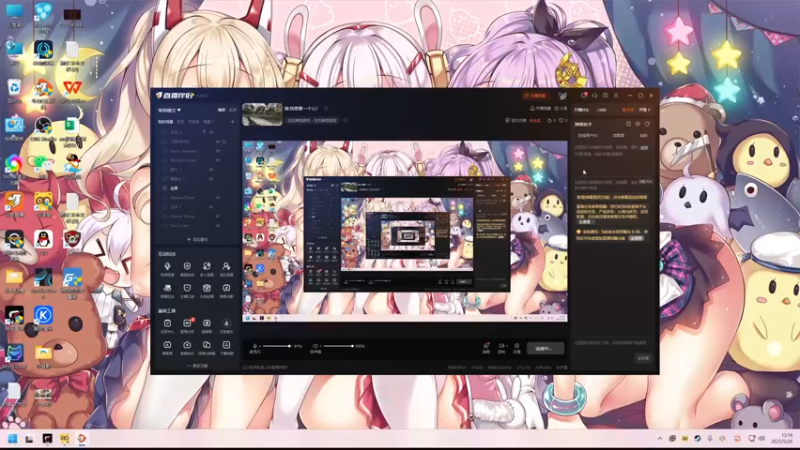800x450 pixels.
Task: Click the stream category tag
Action: point(312,121)
